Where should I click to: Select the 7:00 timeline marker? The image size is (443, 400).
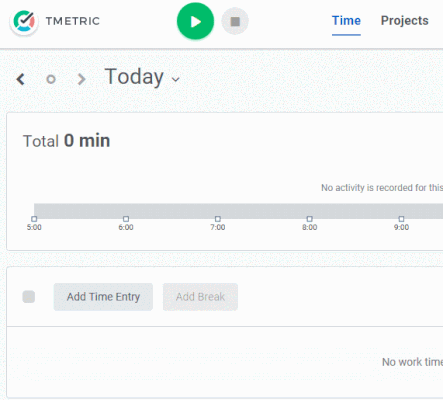coord(218,219)
